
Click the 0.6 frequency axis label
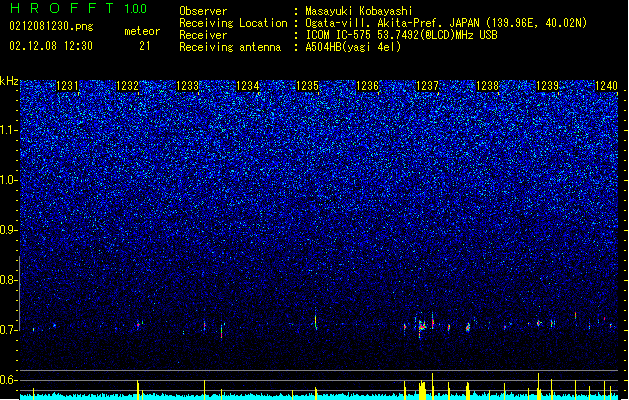coord(9,380)
